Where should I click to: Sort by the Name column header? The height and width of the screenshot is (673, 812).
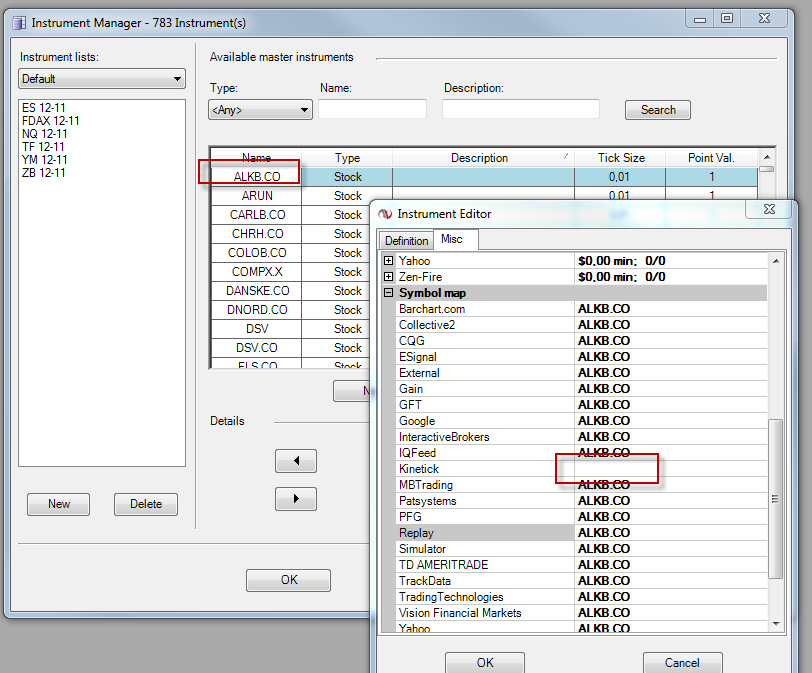tap(256, 158)
